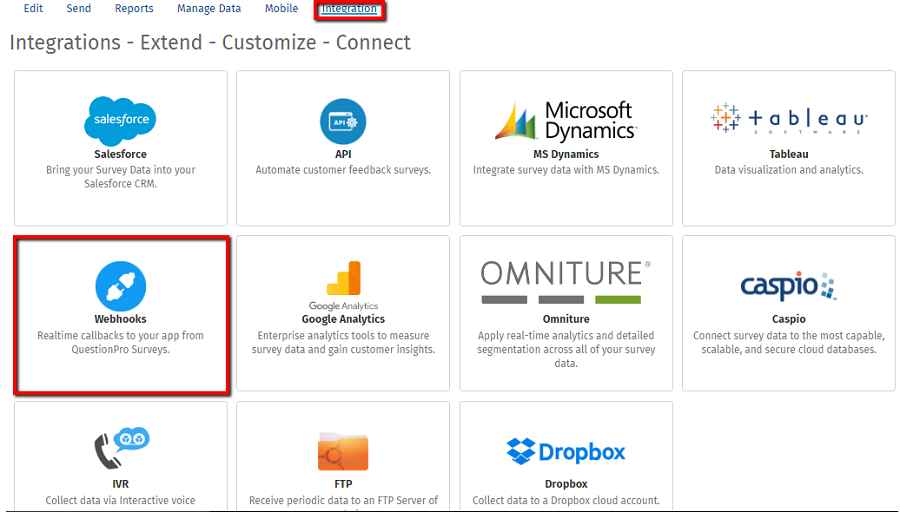Select the Integration tab
900x512 pixels.
coord(349,9)
